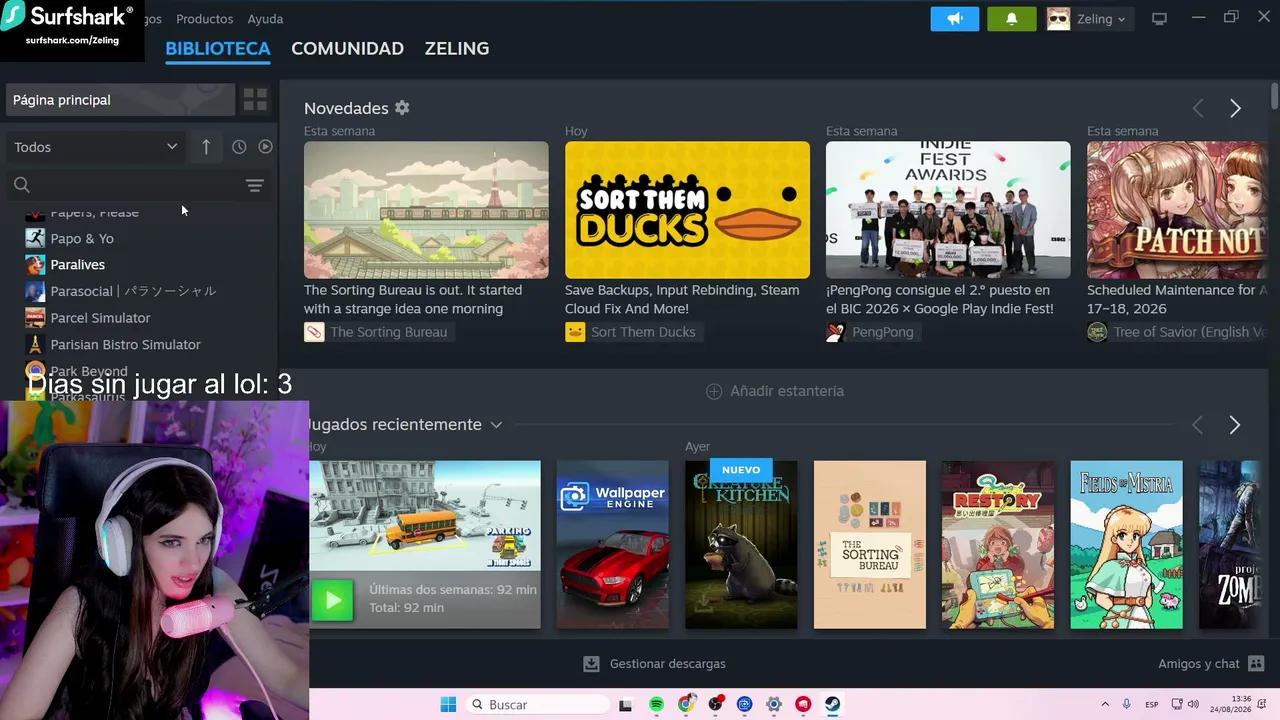Screen dimensions: 1280x720
Task: Open the ZELING profile tab
Action: click(x=457, y=48)
